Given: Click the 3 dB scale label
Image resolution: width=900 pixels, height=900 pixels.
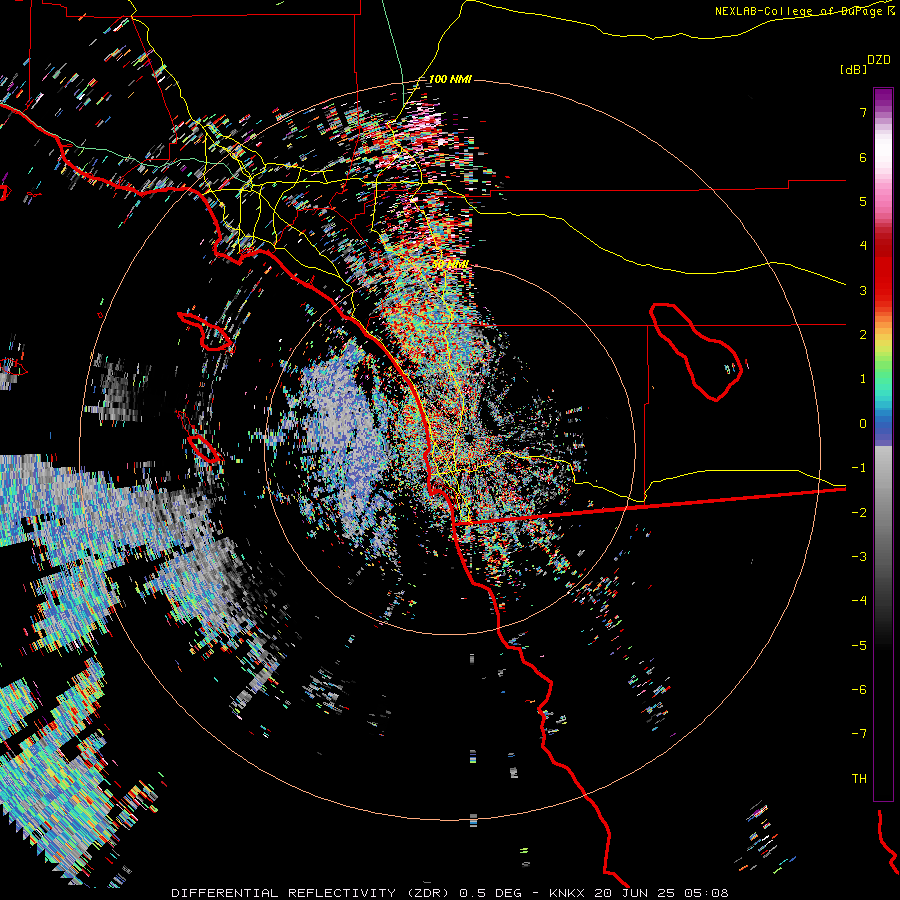Looking at the screenshot, I should pyautogui.click(x=863, y=290).
